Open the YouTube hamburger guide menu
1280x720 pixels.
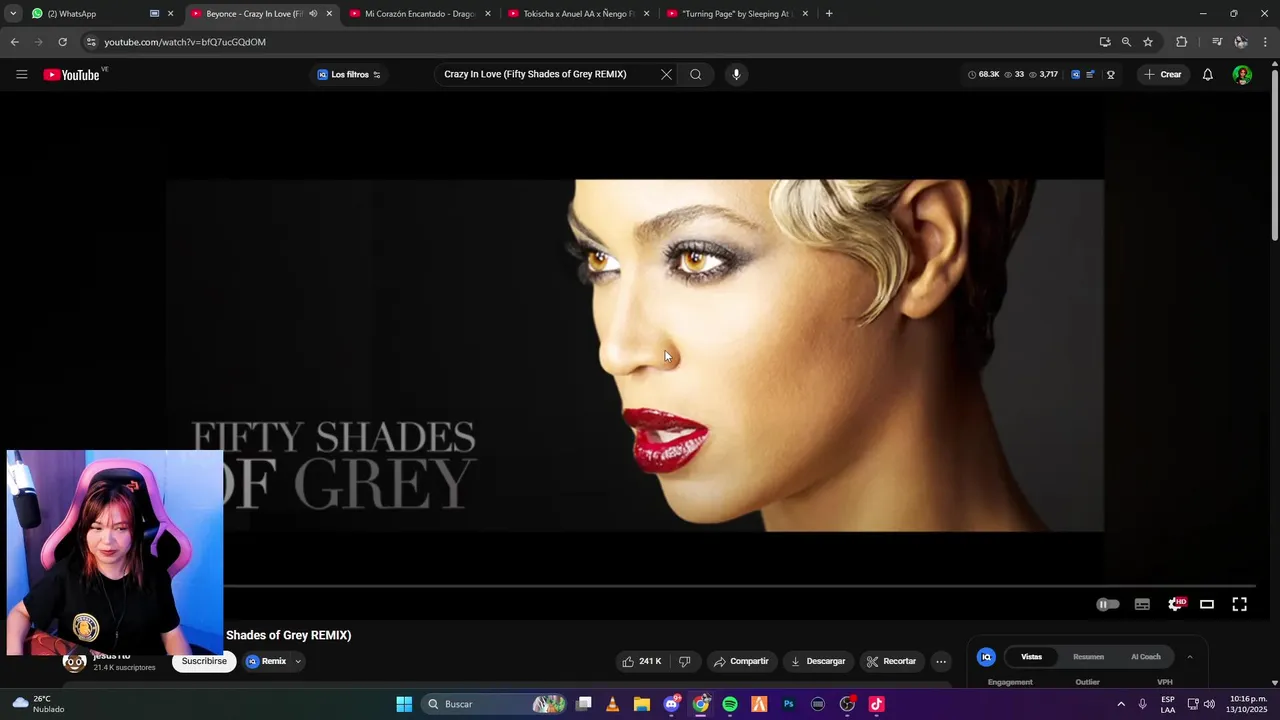tap(21, 74)
